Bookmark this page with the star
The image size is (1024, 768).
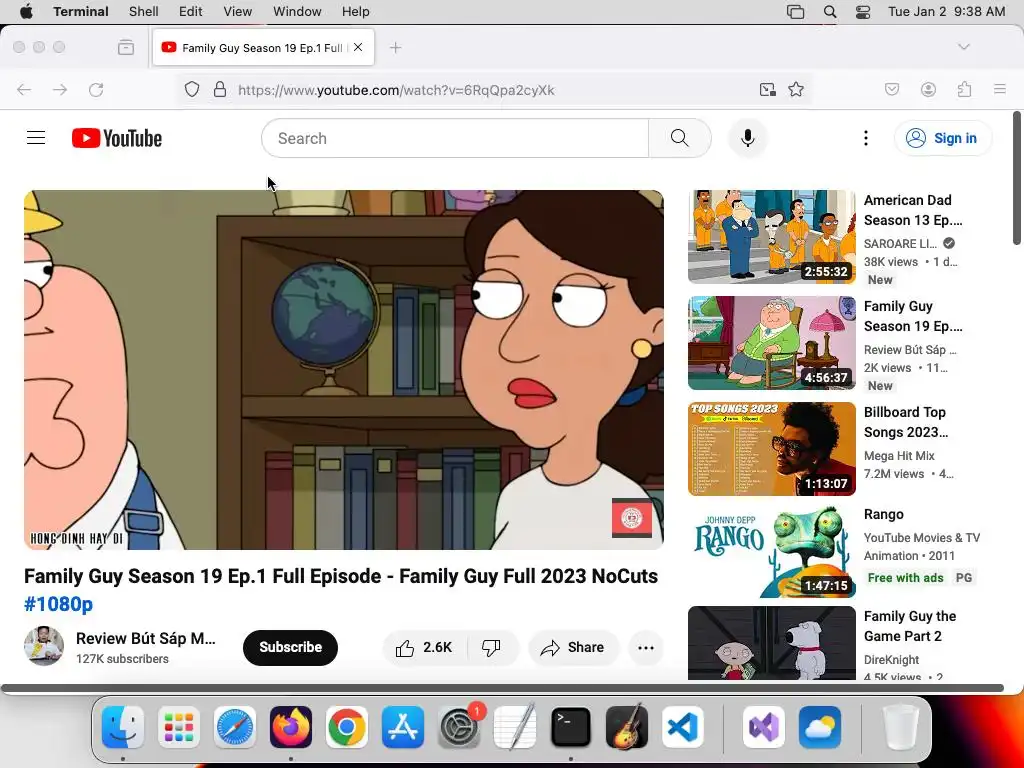pos(796,89)
